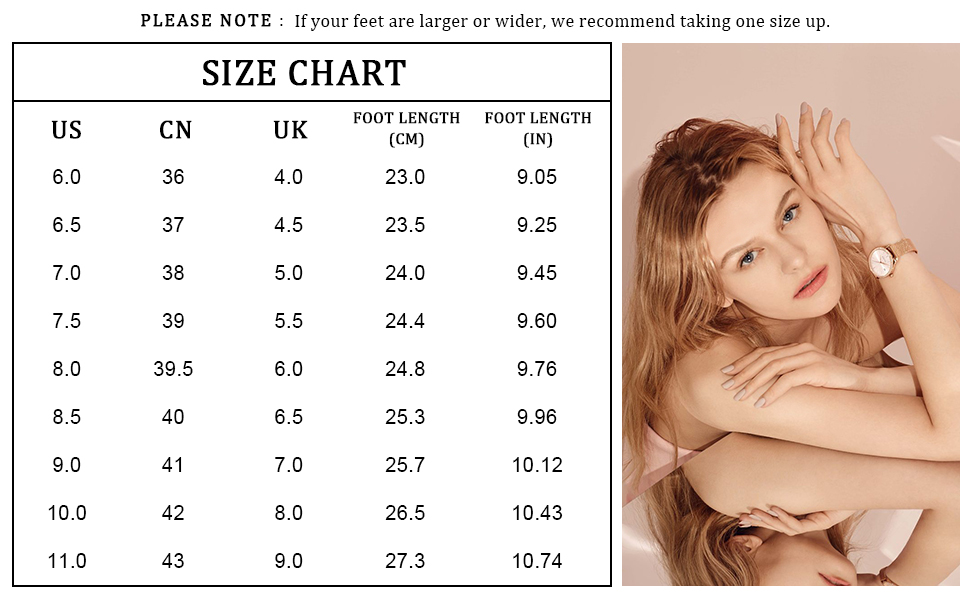The height and width of the screenshot is (600, 970).
Task: Click the 10.74 inch value
Action: (537, 561)
